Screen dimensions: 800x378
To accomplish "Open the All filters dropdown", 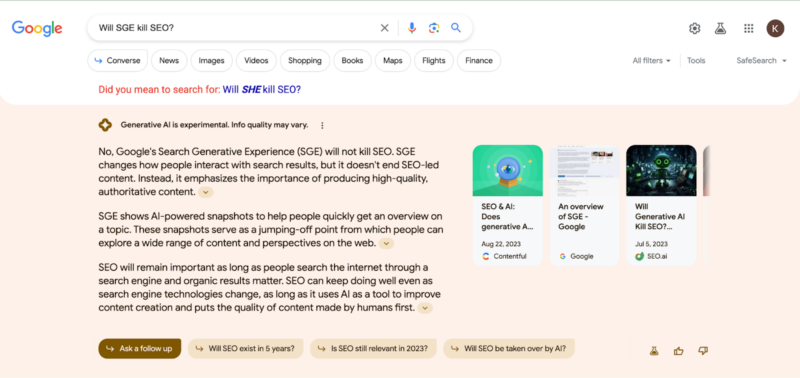I will click(x=652, y=61).
